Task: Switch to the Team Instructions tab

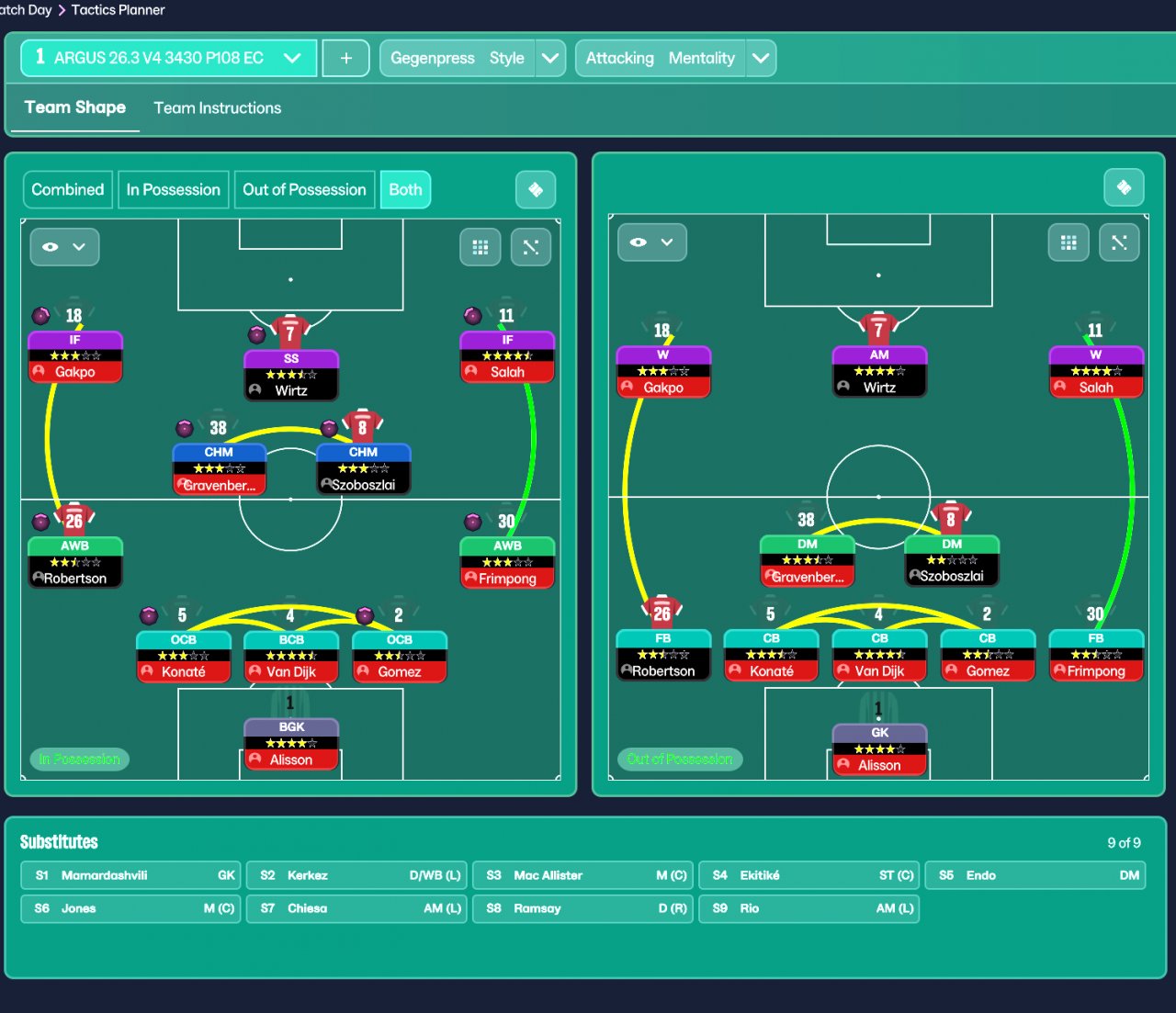Action: [218, 107]
